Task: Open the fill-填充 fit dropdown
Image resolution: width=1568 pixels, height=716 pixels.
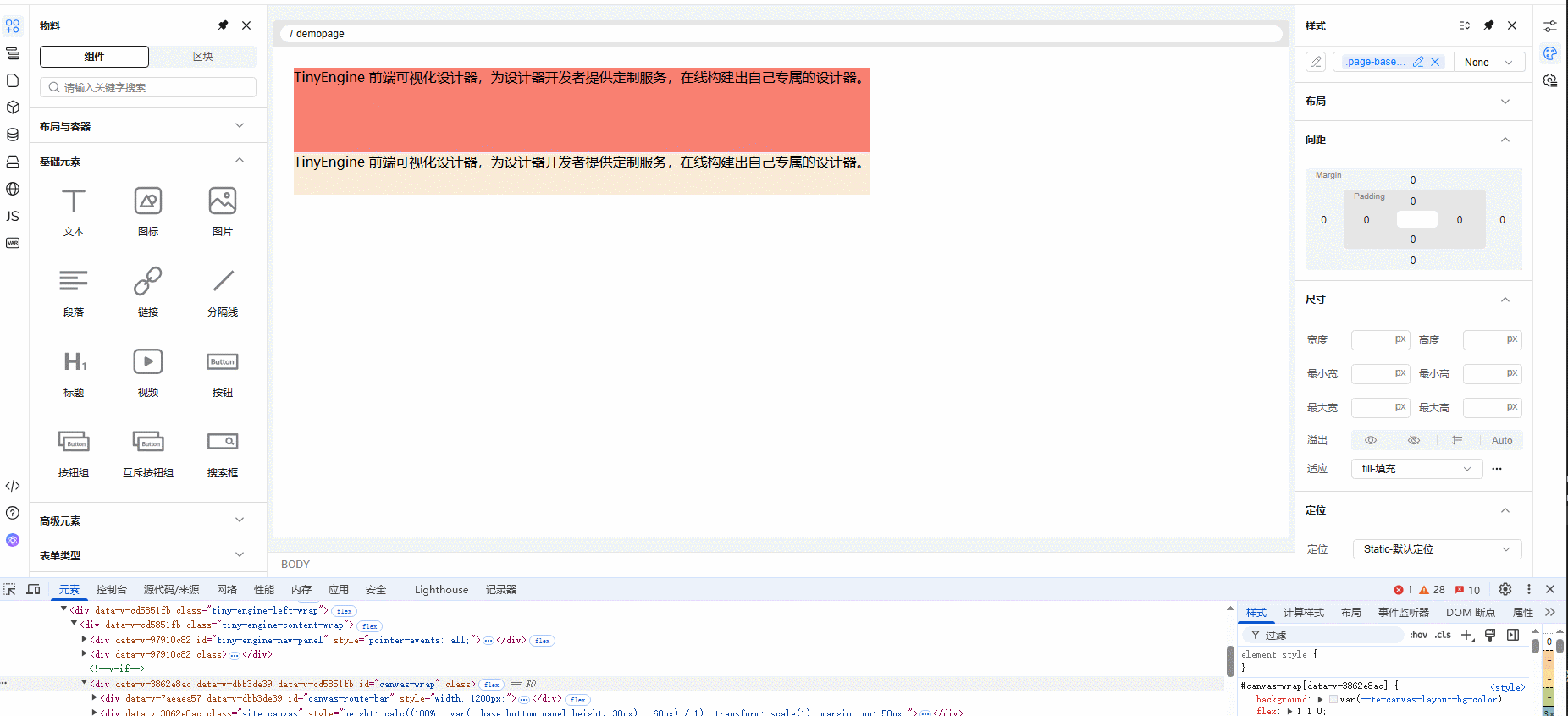Action: 1416,469
